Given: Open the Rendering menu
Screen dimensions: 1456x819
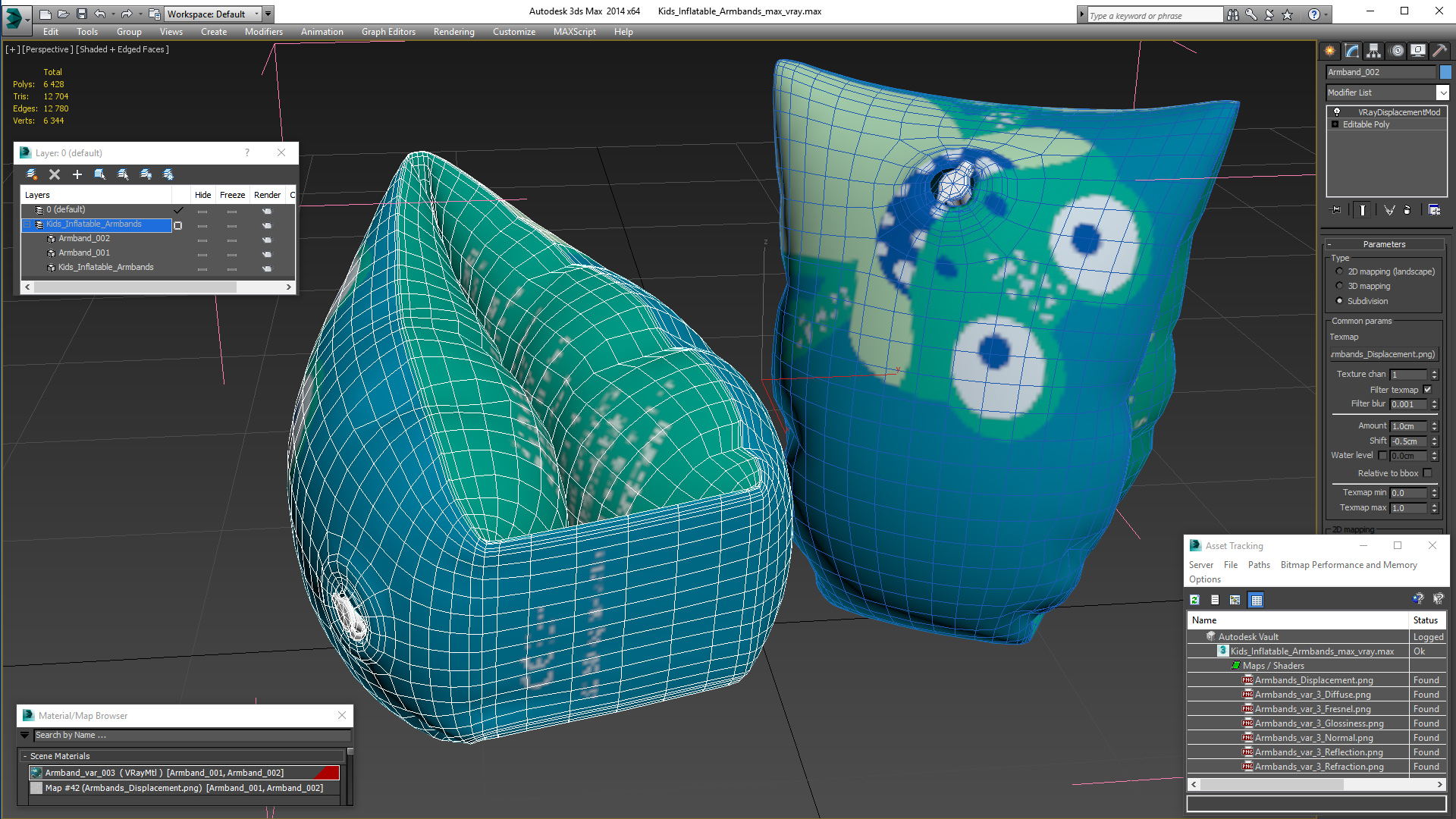Looking at the screenshot, I should pyautogui.click(x=453, y=32).
